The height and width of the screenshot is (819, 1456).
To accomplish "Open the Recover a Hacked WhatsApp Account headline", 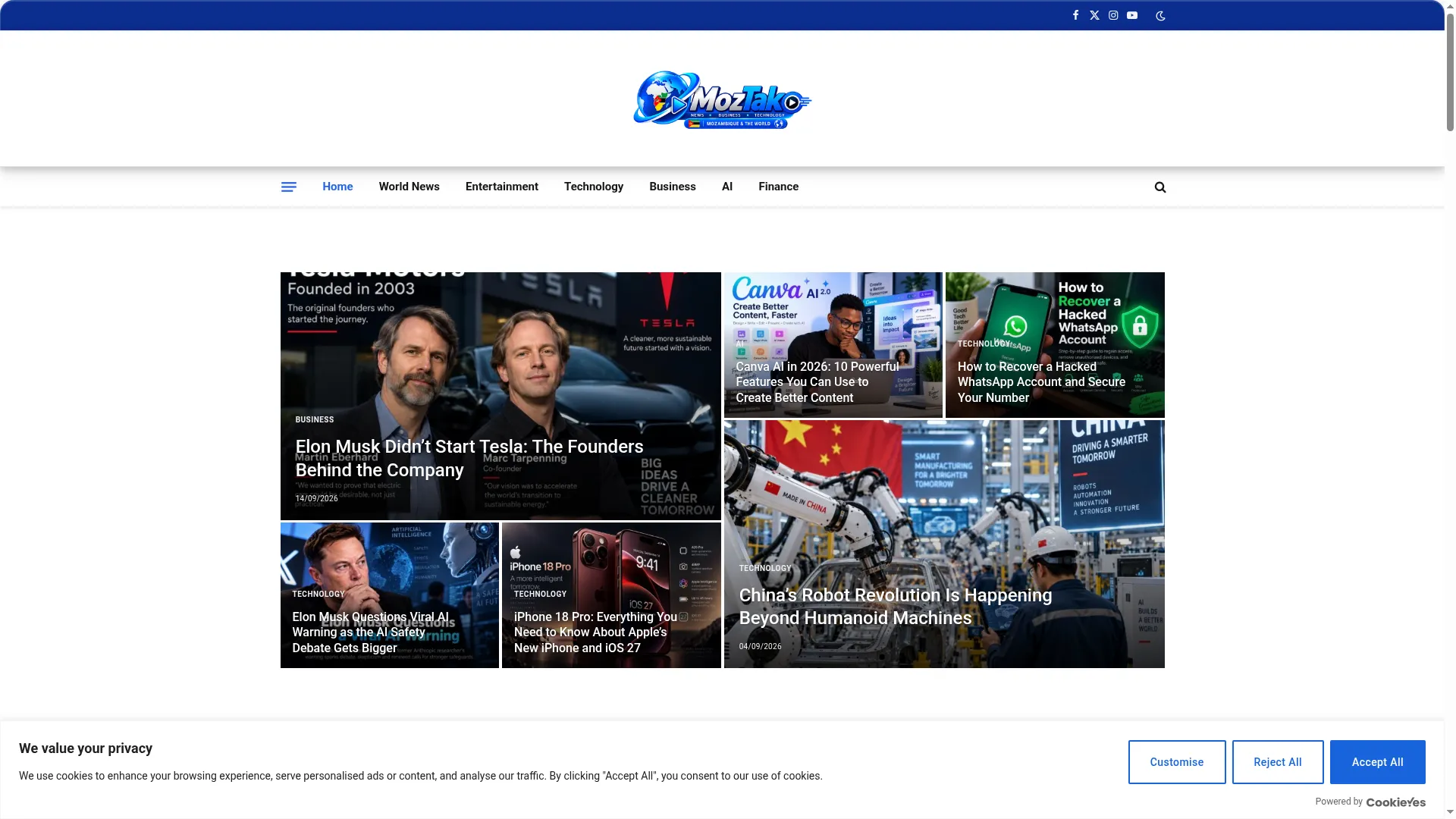I will point(1041,382).
